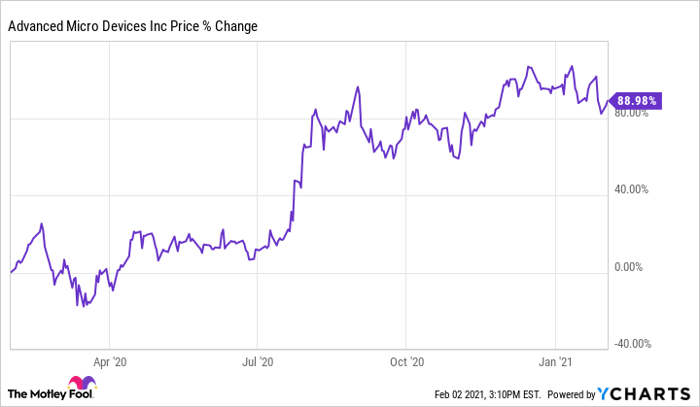Image resolution: width=700 pixels, height=407 pixels.
Task: Click the line's starting point at 0%
Action: click(11, 272)
